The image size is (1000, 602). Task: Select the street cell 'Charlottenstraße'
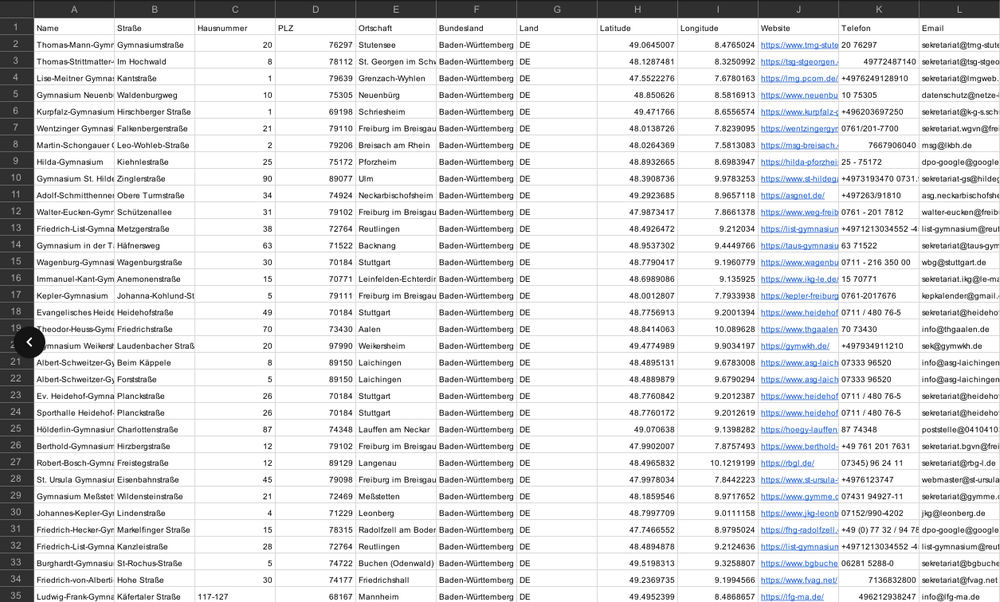154,429
